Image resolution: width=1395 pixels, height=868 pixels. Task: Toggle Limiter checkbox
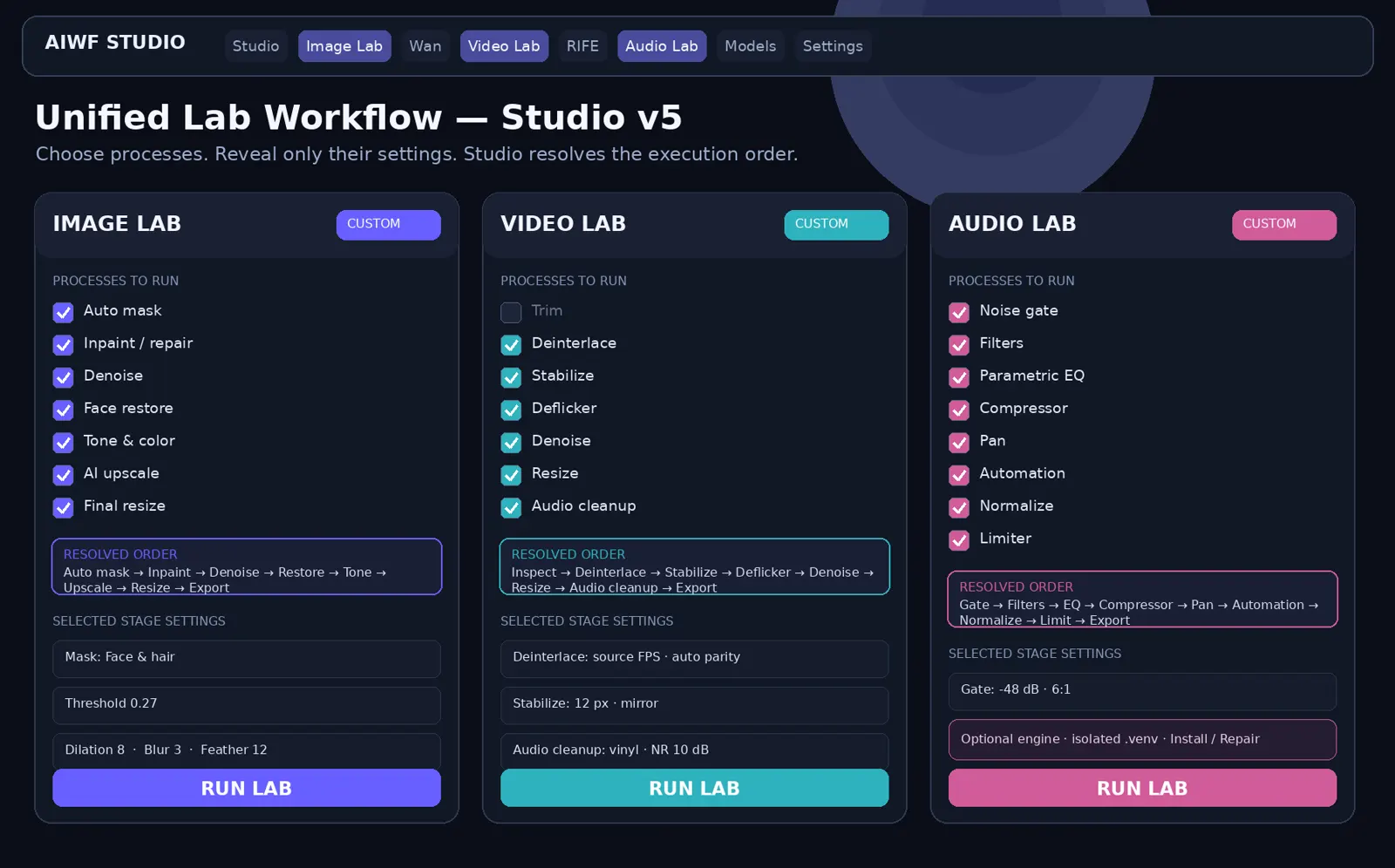tap(959, 540)
